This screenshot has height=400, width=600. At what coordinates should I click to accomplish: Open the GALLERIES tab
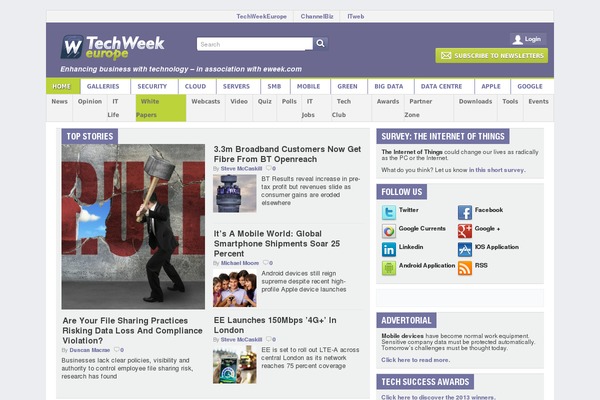[x=103, y=86]
